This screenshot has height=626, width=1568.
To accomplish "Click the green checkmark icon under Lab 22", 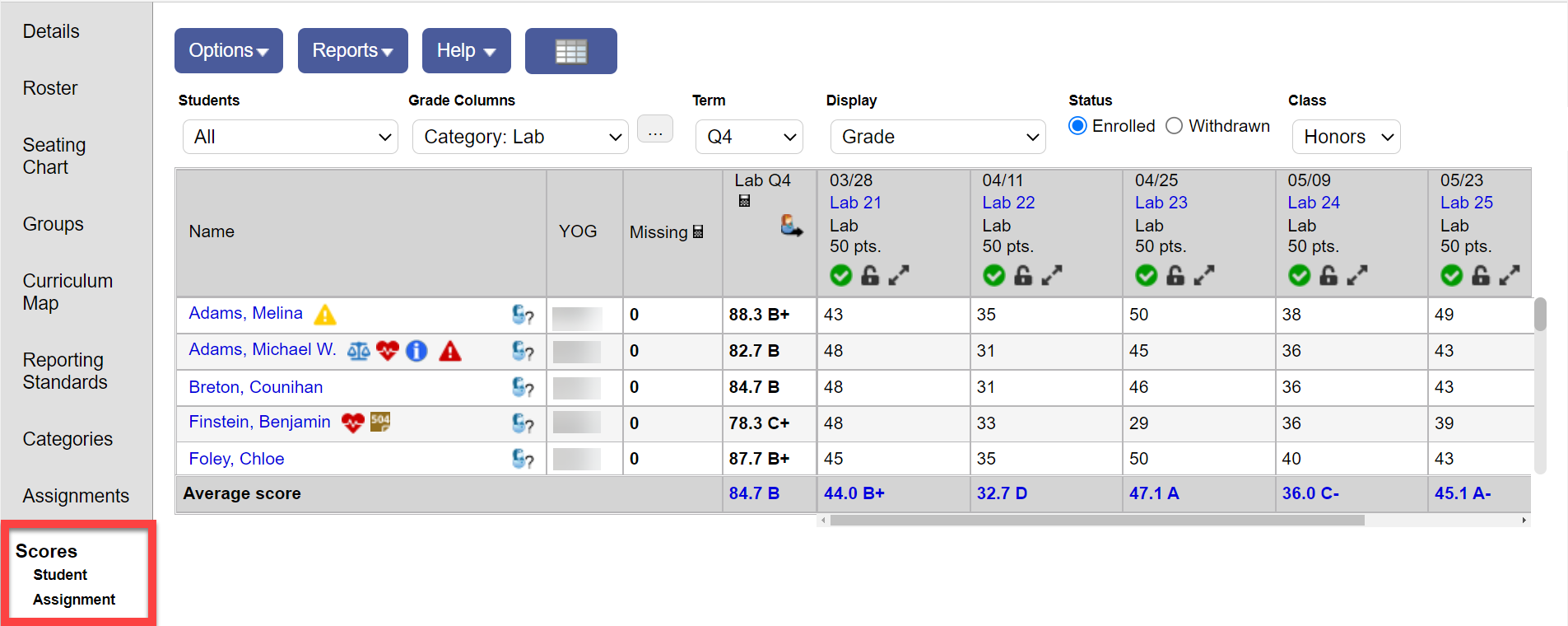I will click(x=993, y=275).
